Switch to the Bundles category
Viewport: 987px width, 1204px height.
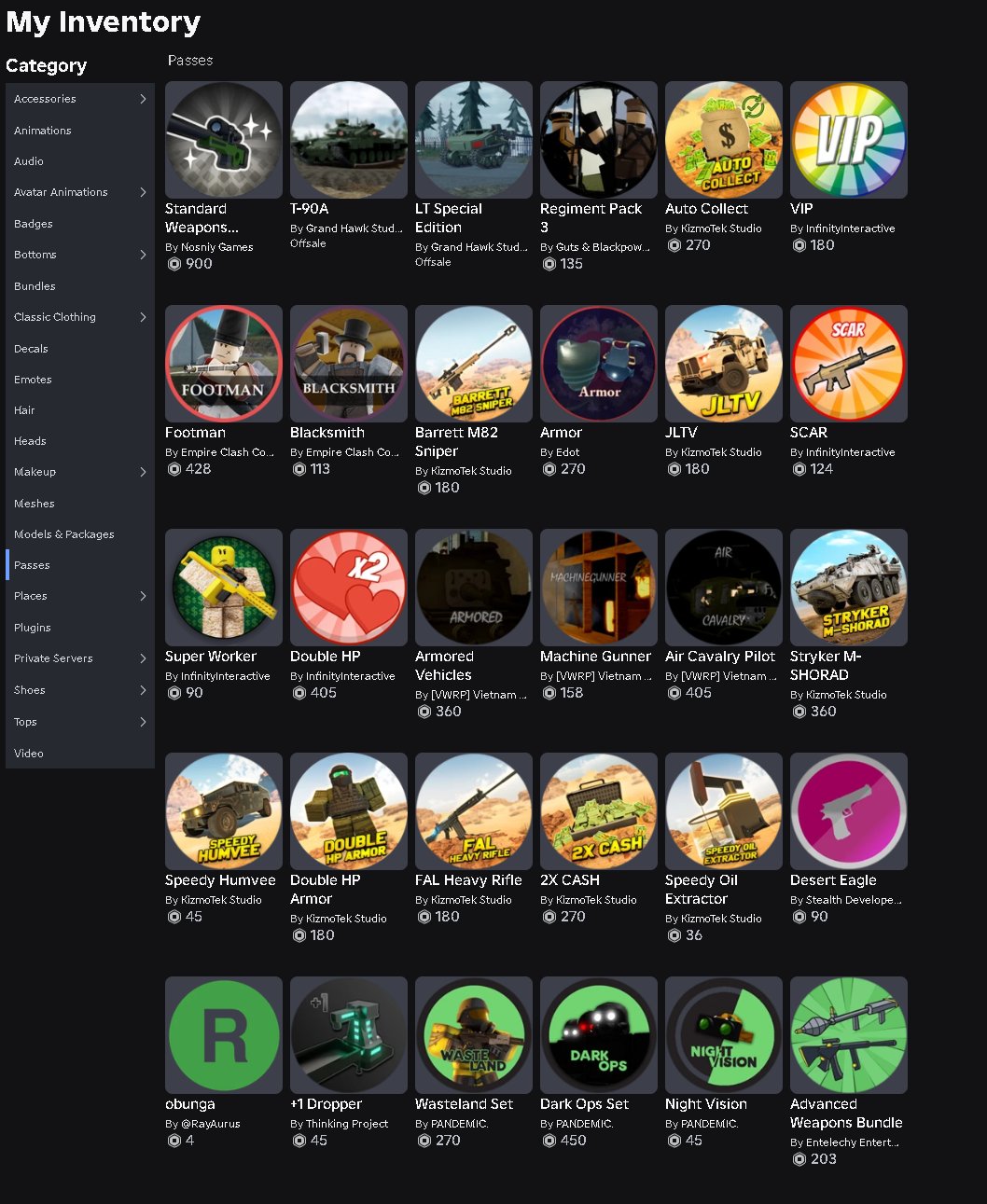[x=80, y=286]
